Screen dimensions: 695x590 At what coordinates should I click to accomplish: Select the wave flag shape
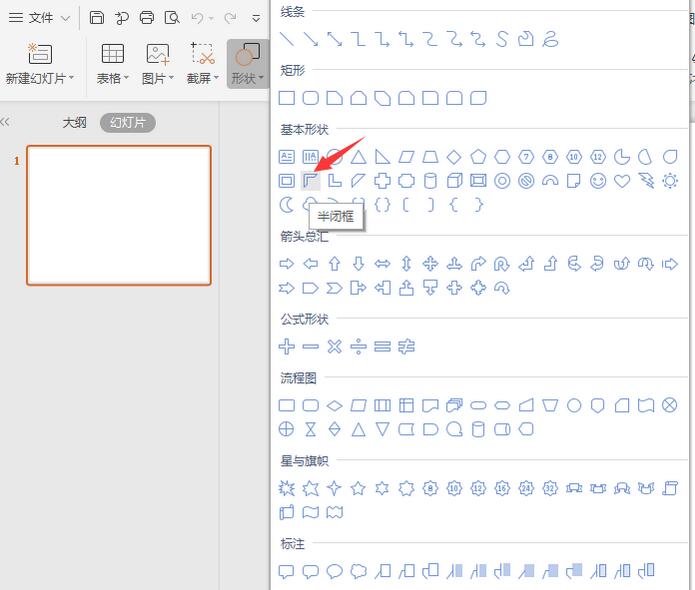310,512
